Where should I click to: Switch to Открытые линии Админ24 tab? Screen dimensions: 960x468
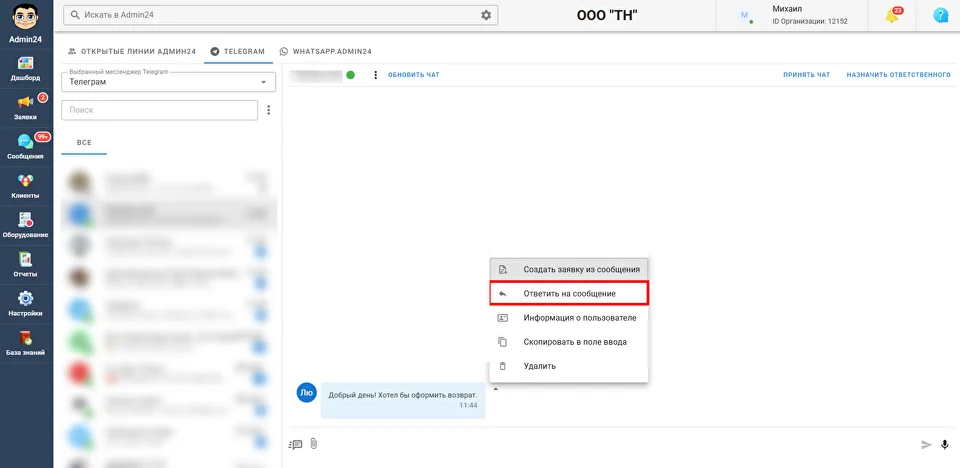point(132,51)
